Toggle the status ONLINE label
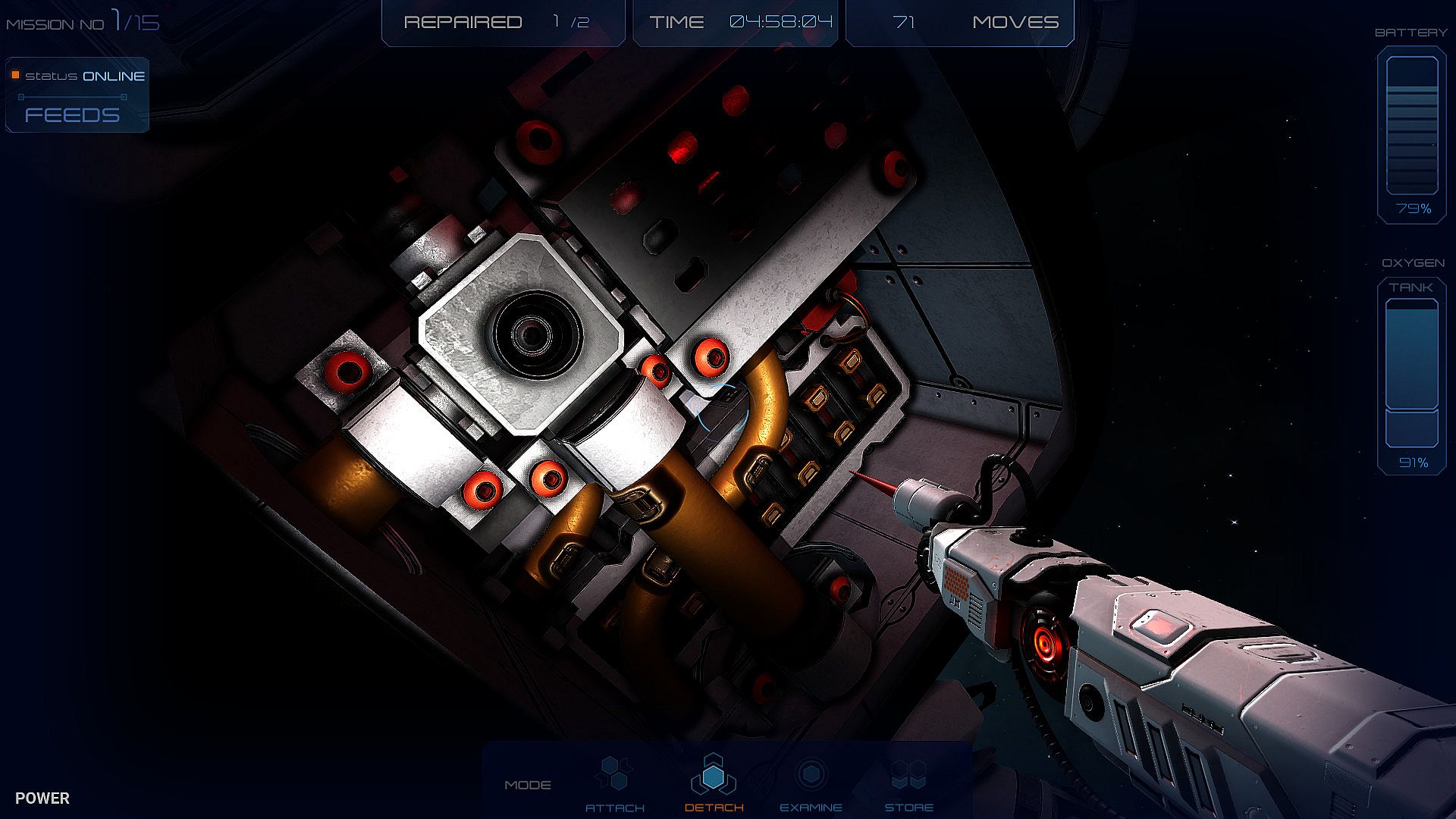The width and height of the screenshot is (1456, 819). [x=85, y=76]
